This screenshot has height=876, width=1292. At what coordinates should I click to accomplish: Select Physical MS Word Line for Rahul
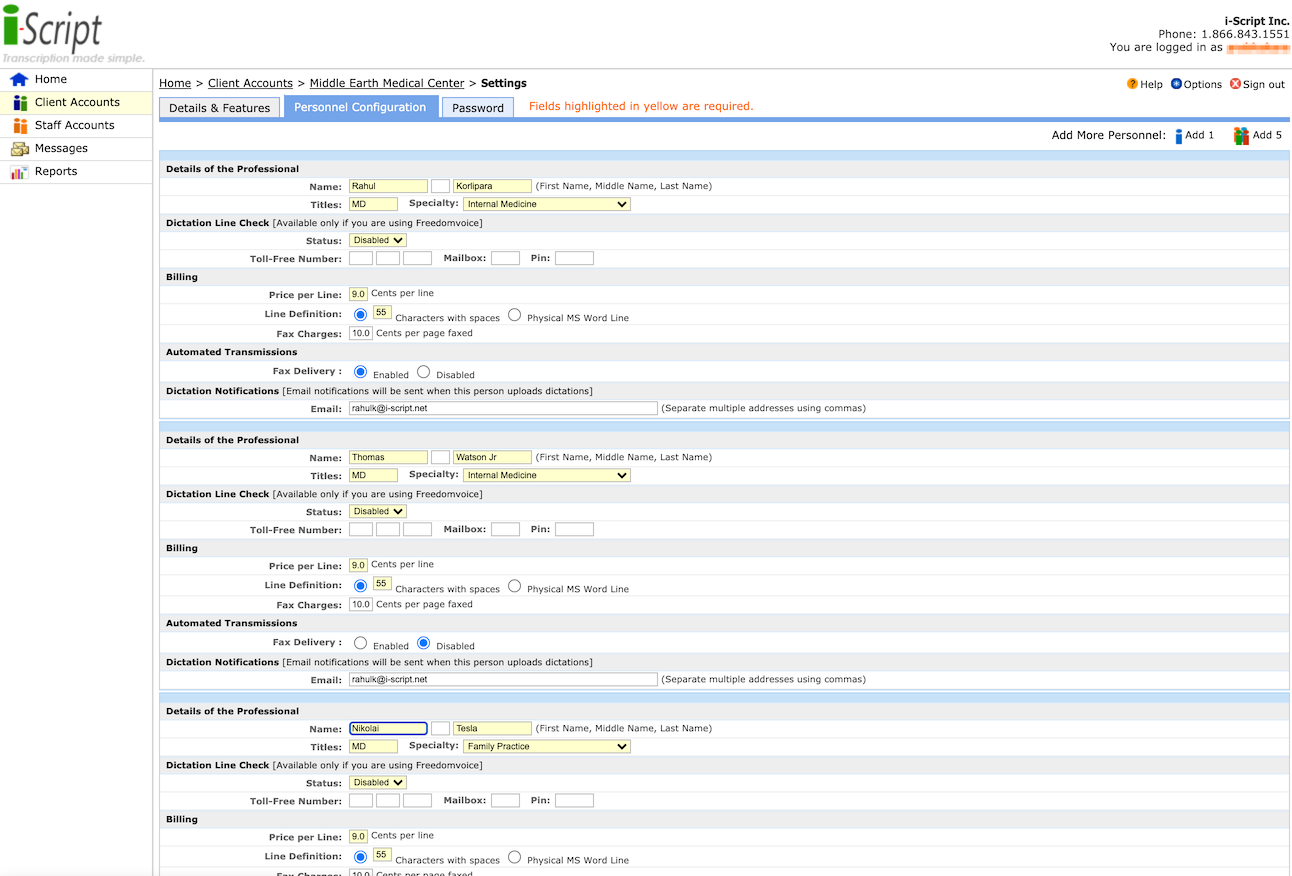point(514,315)
